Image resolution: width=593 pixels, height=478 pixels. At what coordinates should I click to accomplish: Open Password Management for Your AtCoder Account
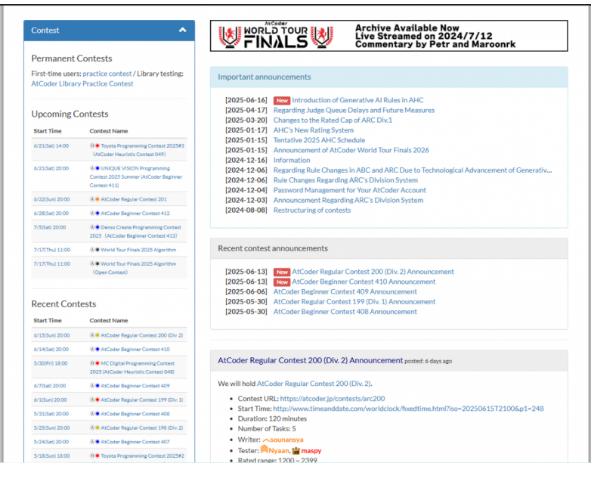349,190
